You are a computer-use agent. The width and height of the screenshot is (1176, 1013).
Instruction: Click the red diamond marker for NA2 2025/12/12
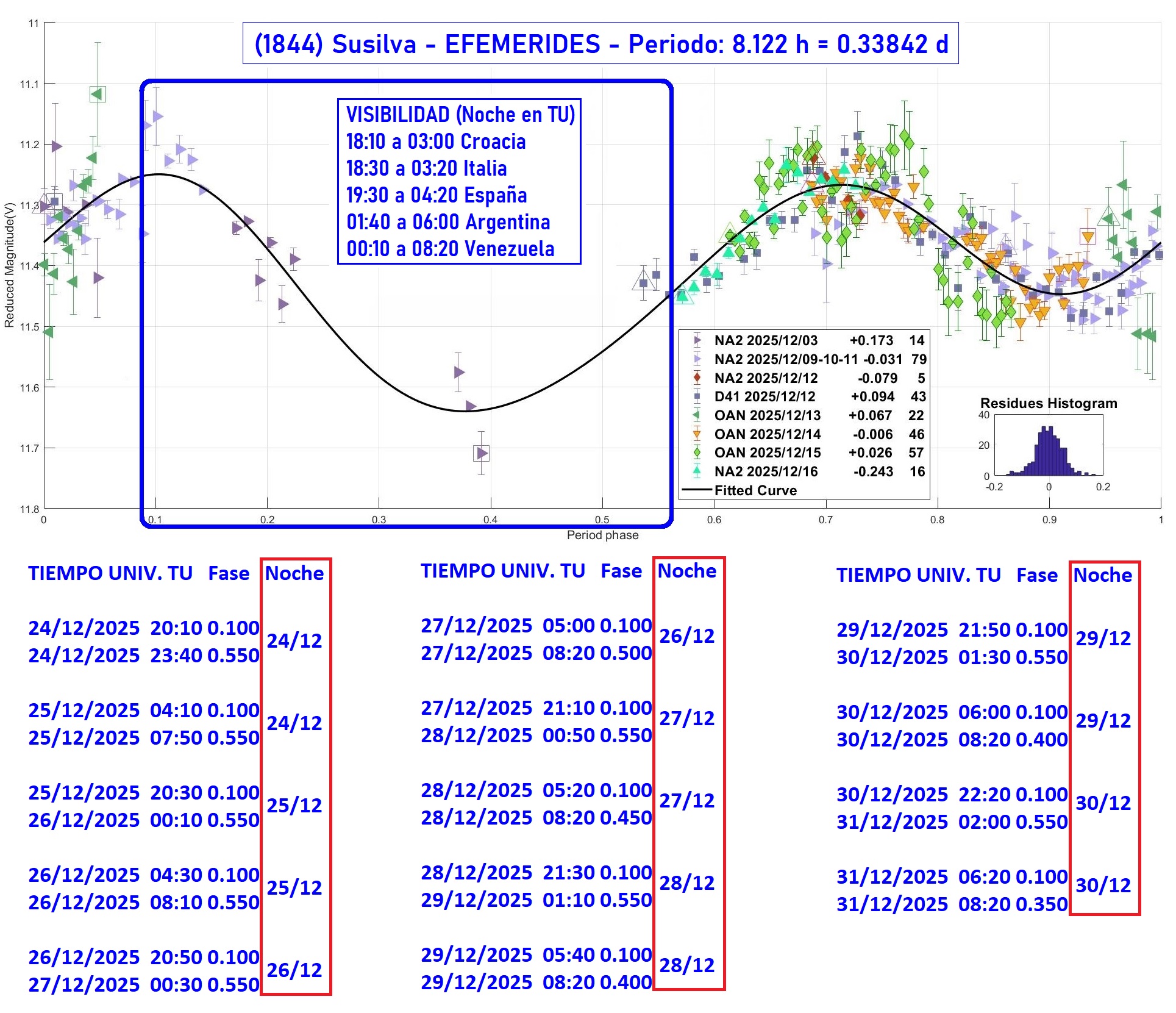point(697,378)
